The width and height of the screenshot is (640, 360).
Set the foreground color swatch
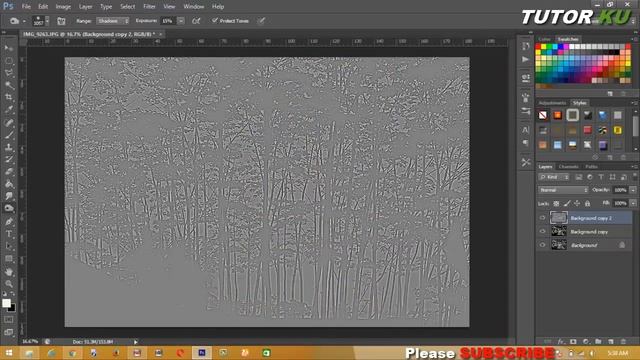(x=6, y=303)
